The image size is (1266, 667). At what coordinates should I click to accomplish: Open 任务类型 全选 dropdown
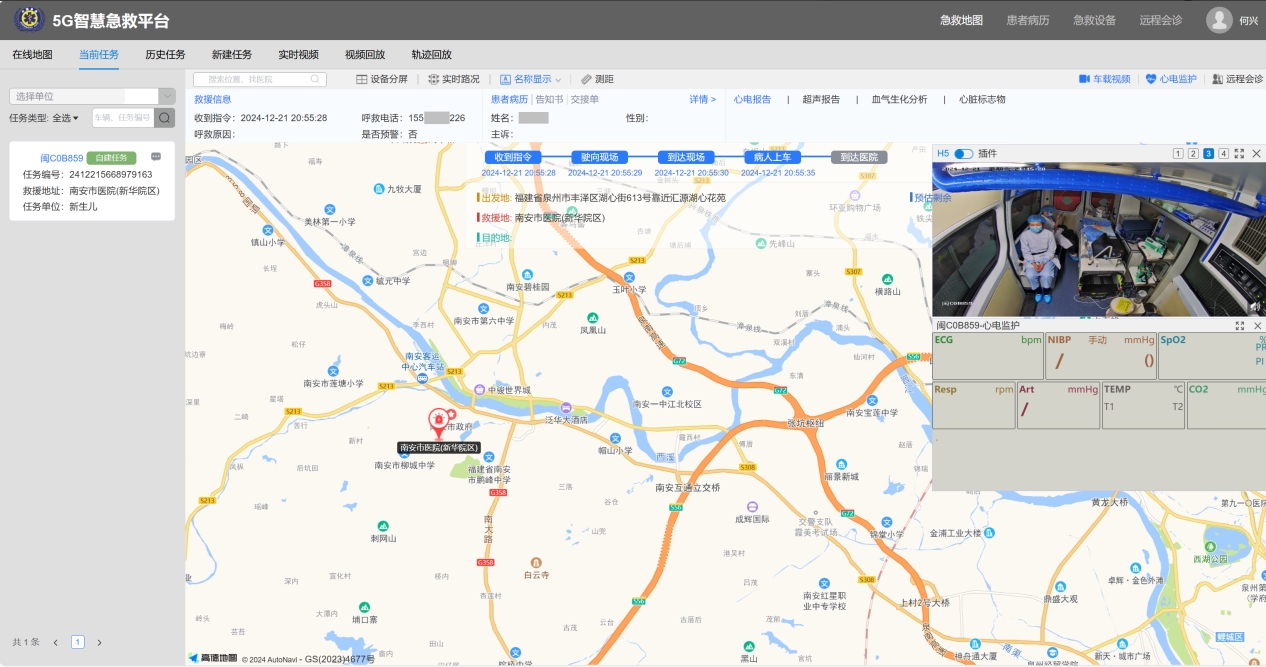tap(66, 118)
